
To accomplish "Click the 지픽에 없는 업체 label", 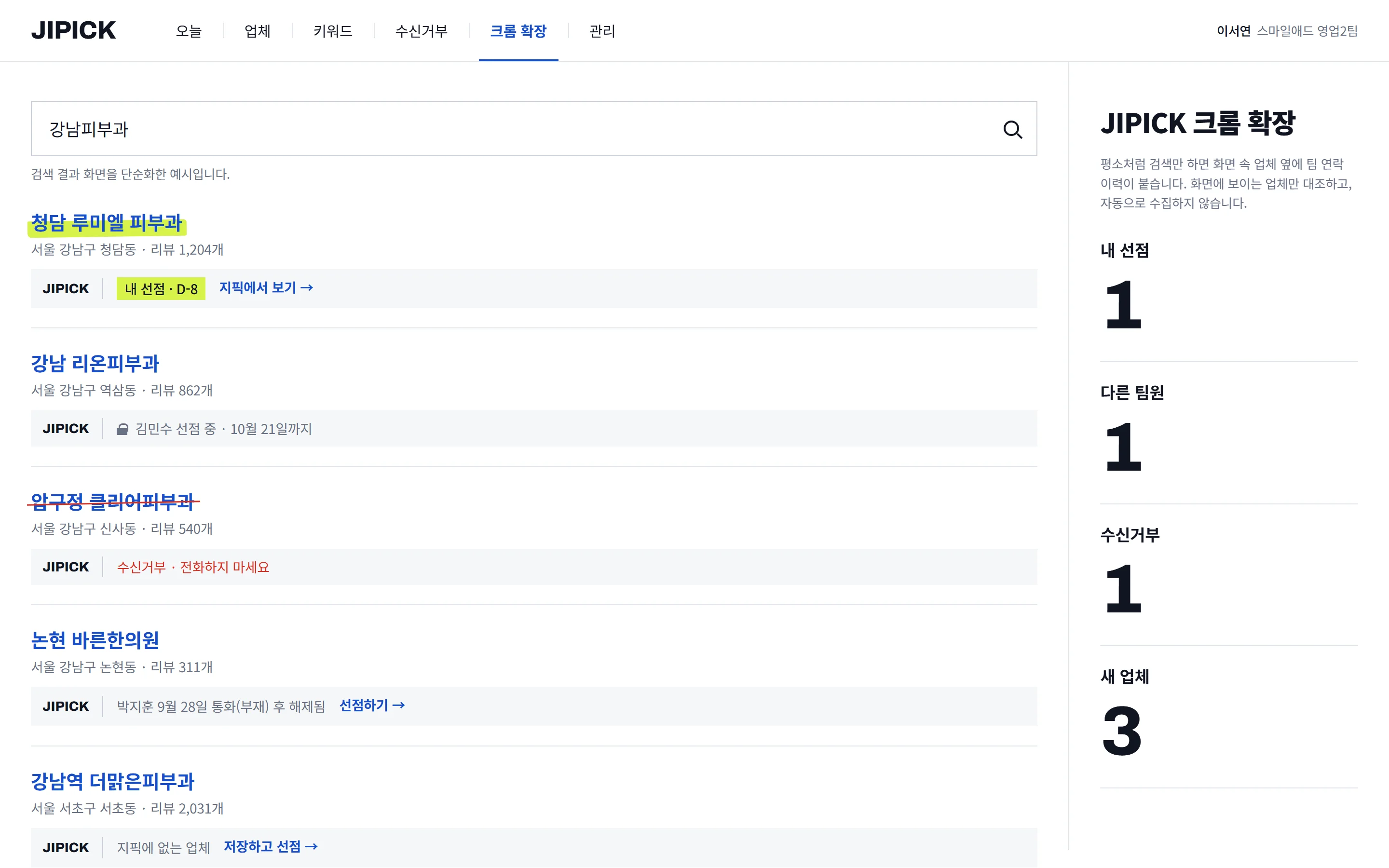I will click(163, 847).
